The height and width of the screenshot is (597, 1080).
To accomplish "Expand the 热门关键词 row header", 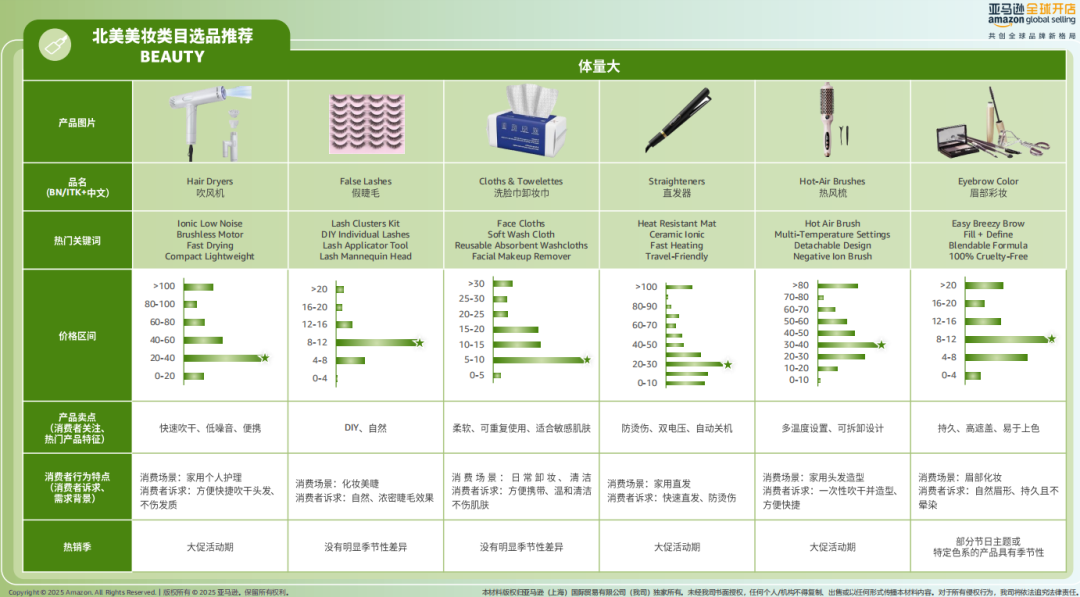I will coord(77,240).
